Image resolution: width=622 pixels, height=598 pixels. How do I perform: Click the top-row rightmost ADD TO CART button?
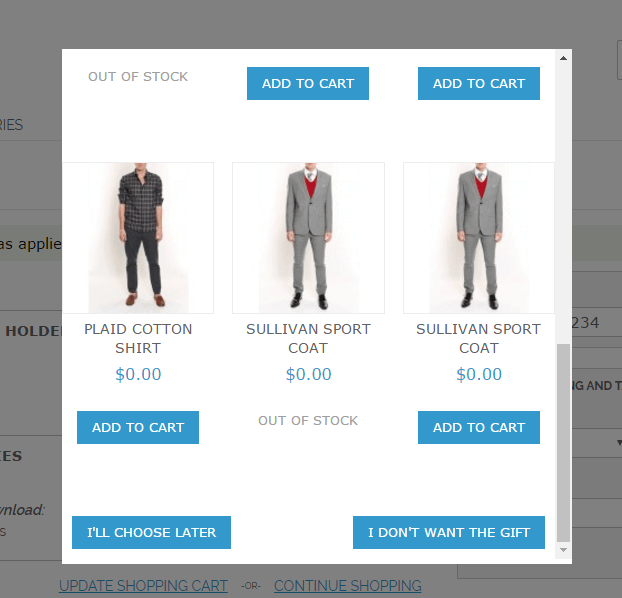[x=479, y=83]
